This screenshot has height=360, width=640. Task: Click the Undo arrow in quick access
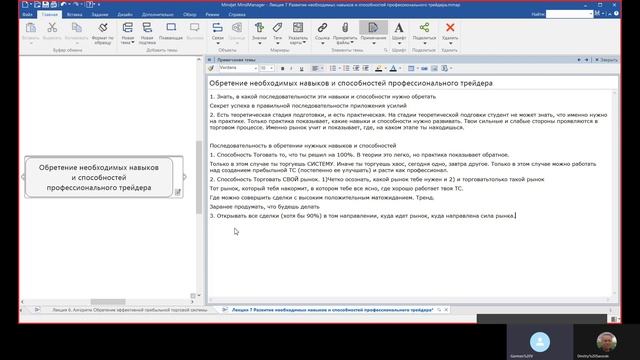63,4
